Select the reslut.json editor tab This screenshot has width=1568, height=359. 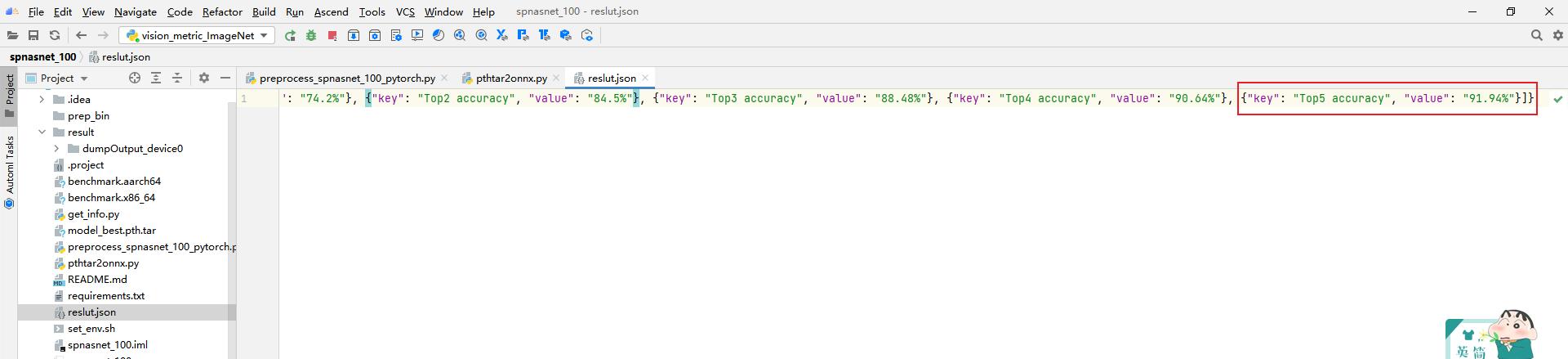612,78
